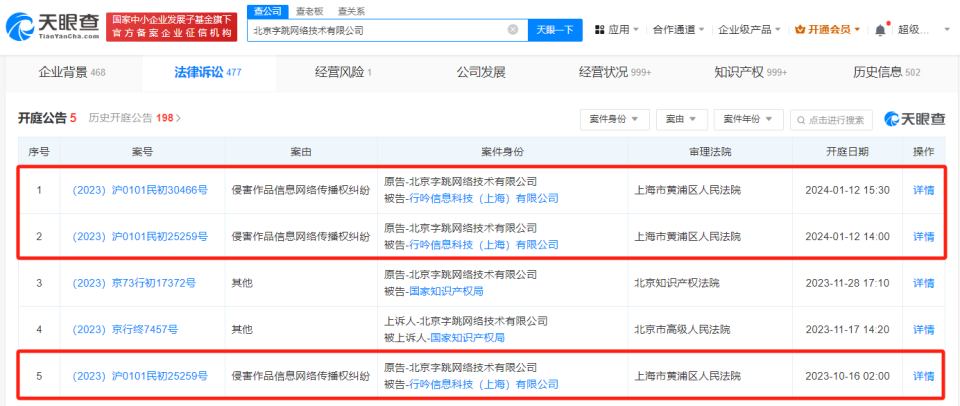Screen dimensions: 960x406
Task: Click date 2024-01-12 15:30 cell
Action: tap(847, 190)
